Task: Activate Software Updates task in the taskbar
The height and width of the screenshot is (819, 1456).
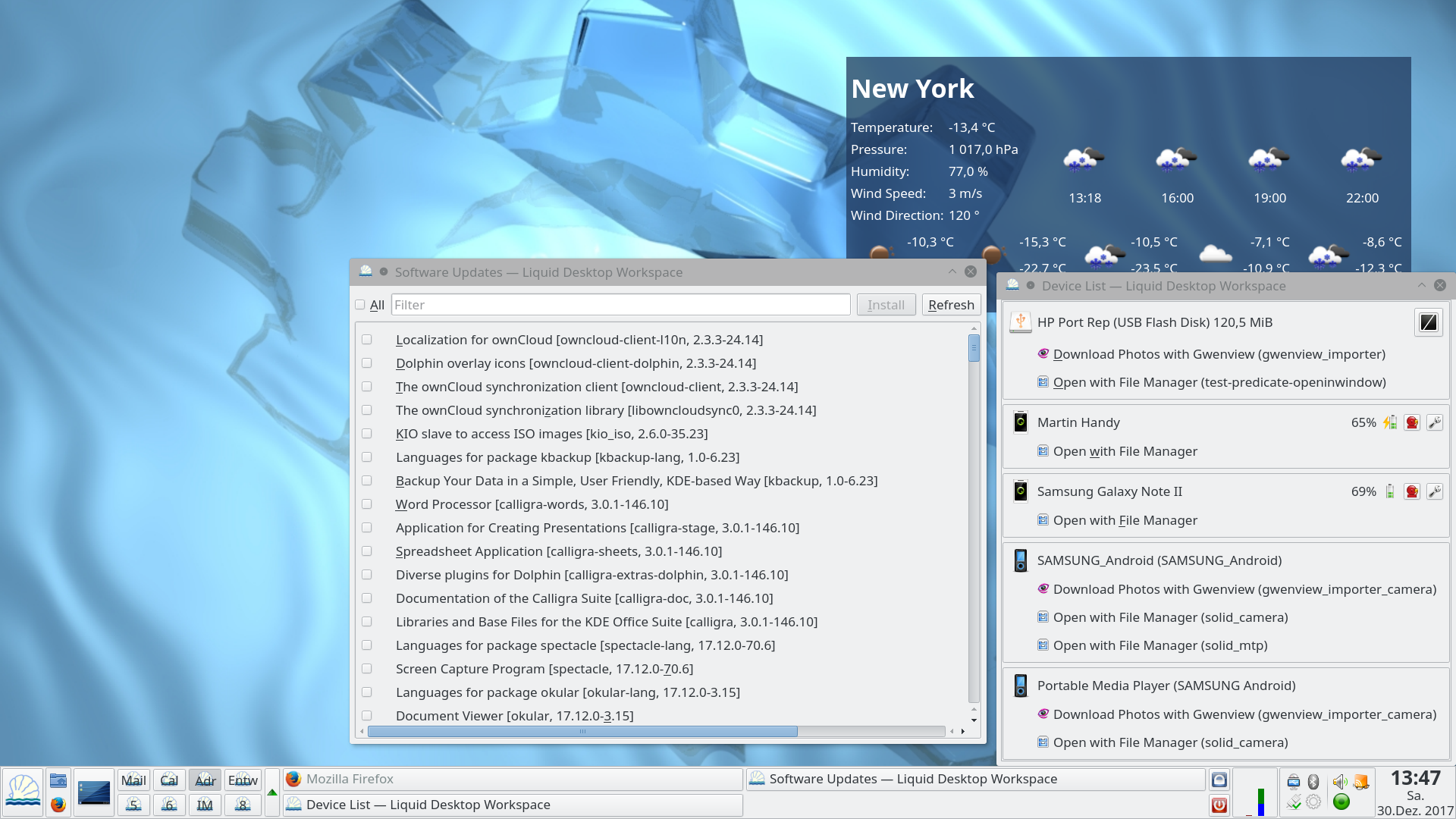Action: 976,780
